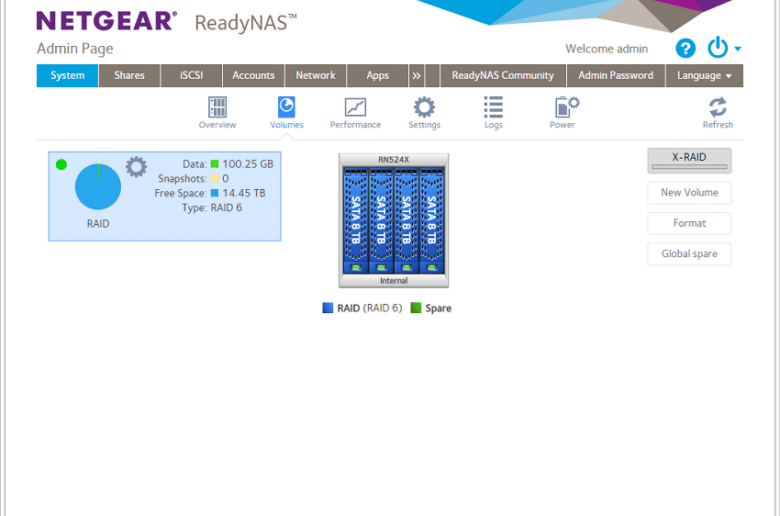The height and width of the screenshot is (516, 780).
Task: Select the first SATA 8 TB drive
Action: coord(356,220)
